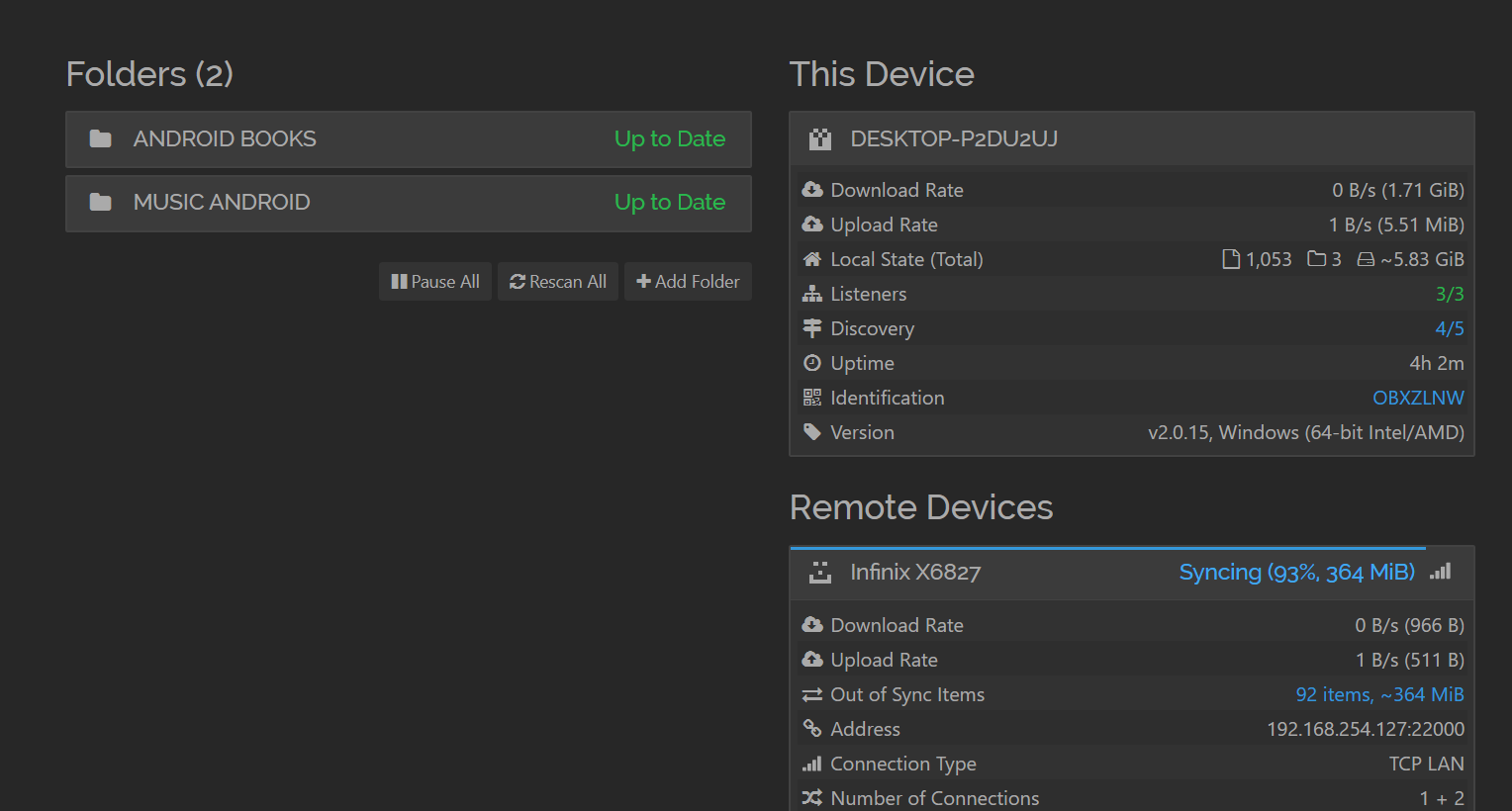
Task: Open the OBXZLNW identification link
Action: (x=1417, y=398)
